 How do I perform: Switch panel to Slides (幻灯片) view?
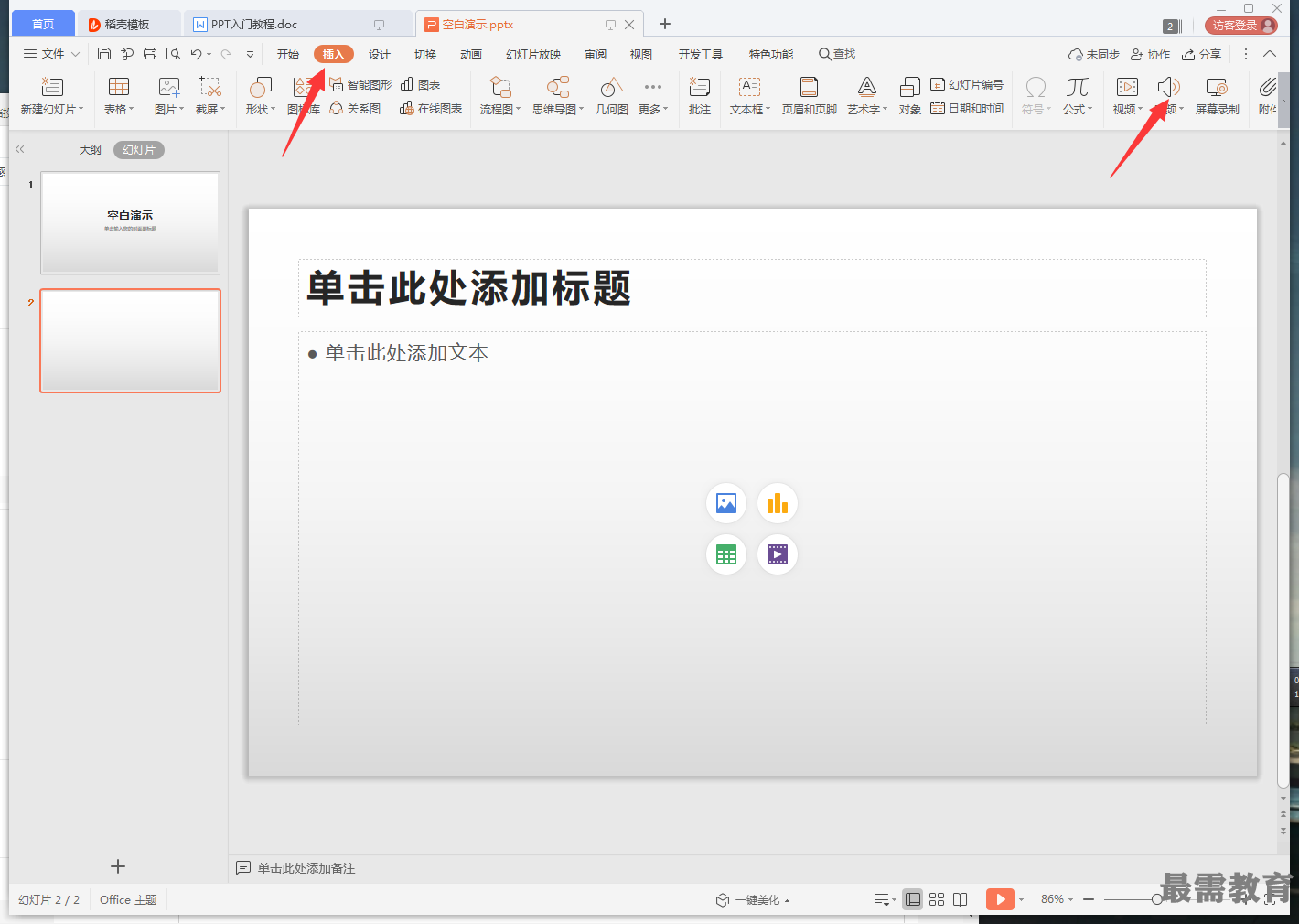pyautogui.click(x=139, y=149)
